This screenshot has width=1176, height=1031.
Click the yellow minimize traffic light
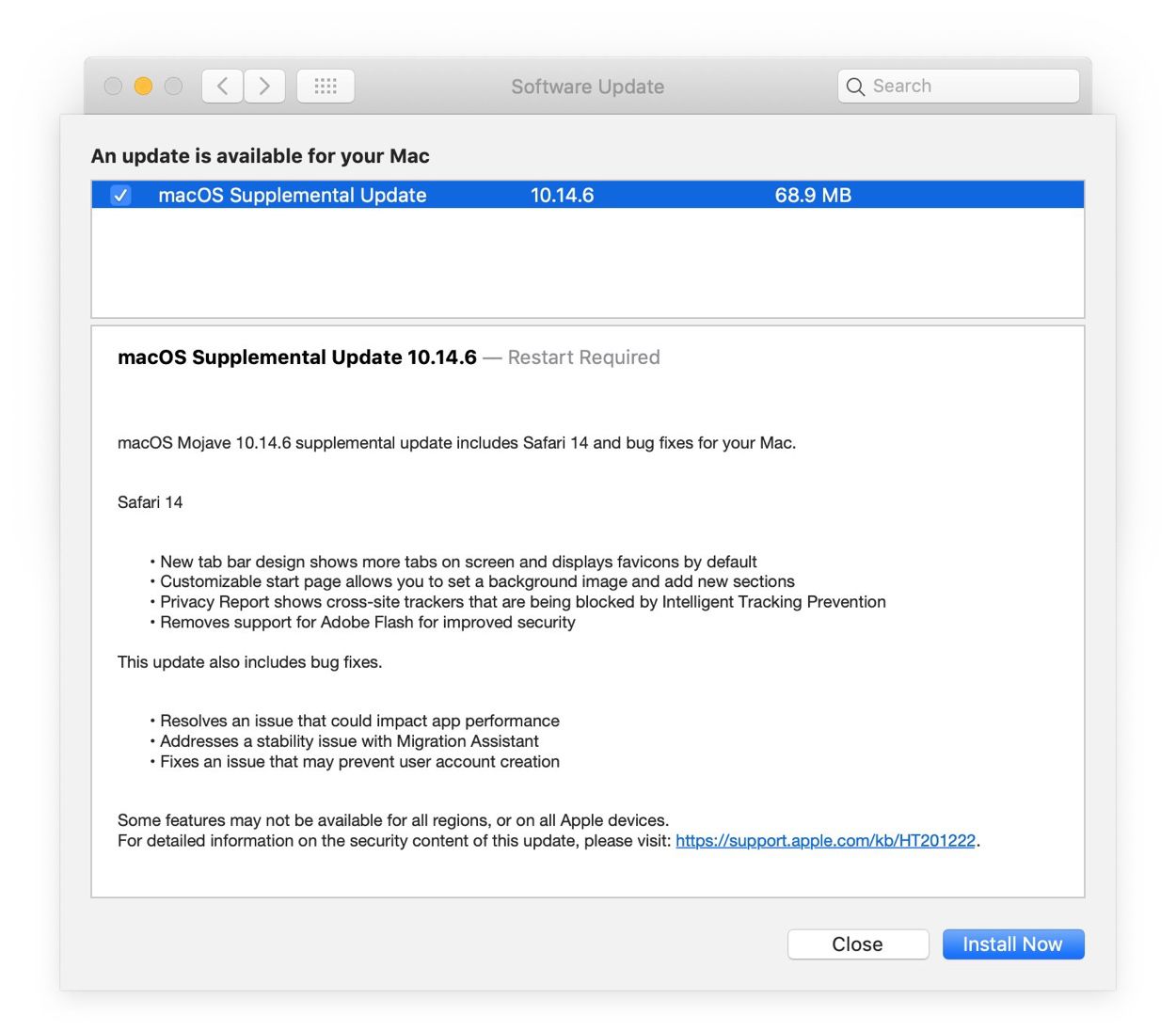143,85
